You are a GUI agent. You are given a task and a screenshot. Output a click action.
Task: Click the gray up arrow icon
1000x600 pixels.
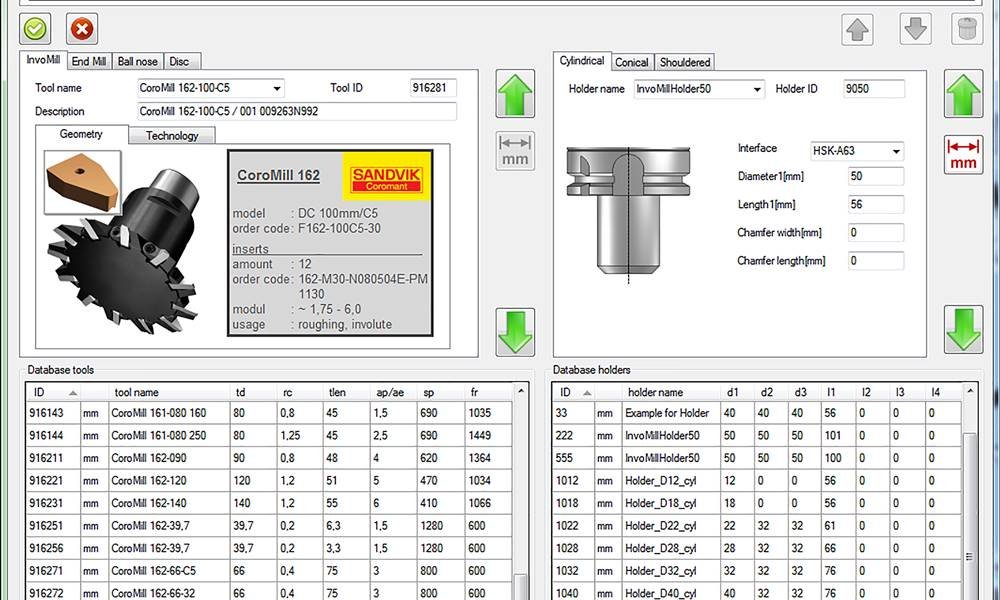pos(857,29)
